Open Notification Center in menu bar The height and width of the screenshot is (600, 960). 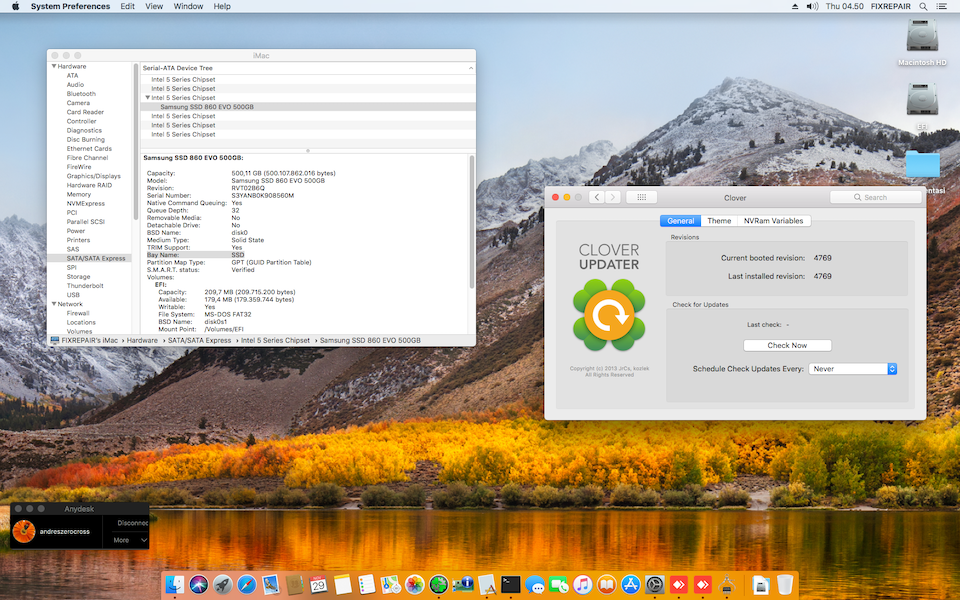click(x=942, y=6)
